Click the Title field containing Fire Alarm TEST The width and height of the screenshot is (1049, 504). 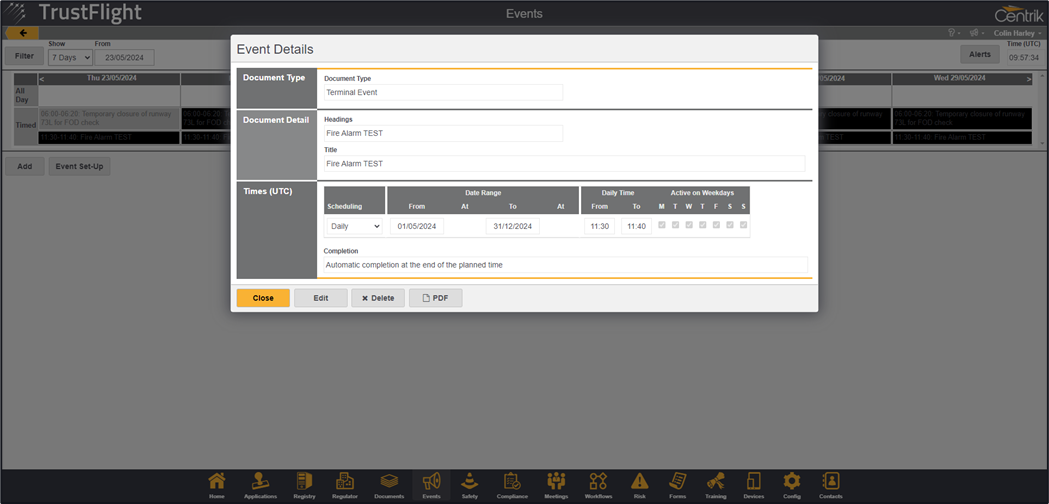tap(564, 164)
